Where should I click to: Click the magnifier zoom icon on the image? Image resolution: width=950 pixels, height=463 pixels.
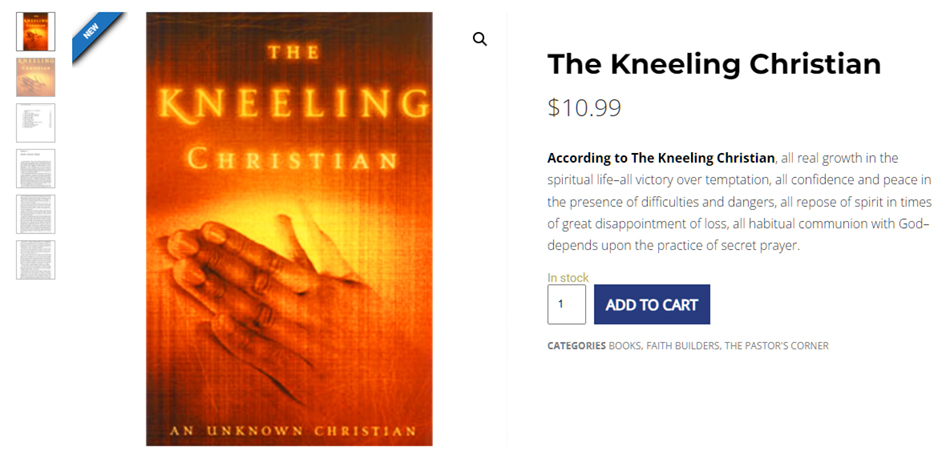click(480, 39)
